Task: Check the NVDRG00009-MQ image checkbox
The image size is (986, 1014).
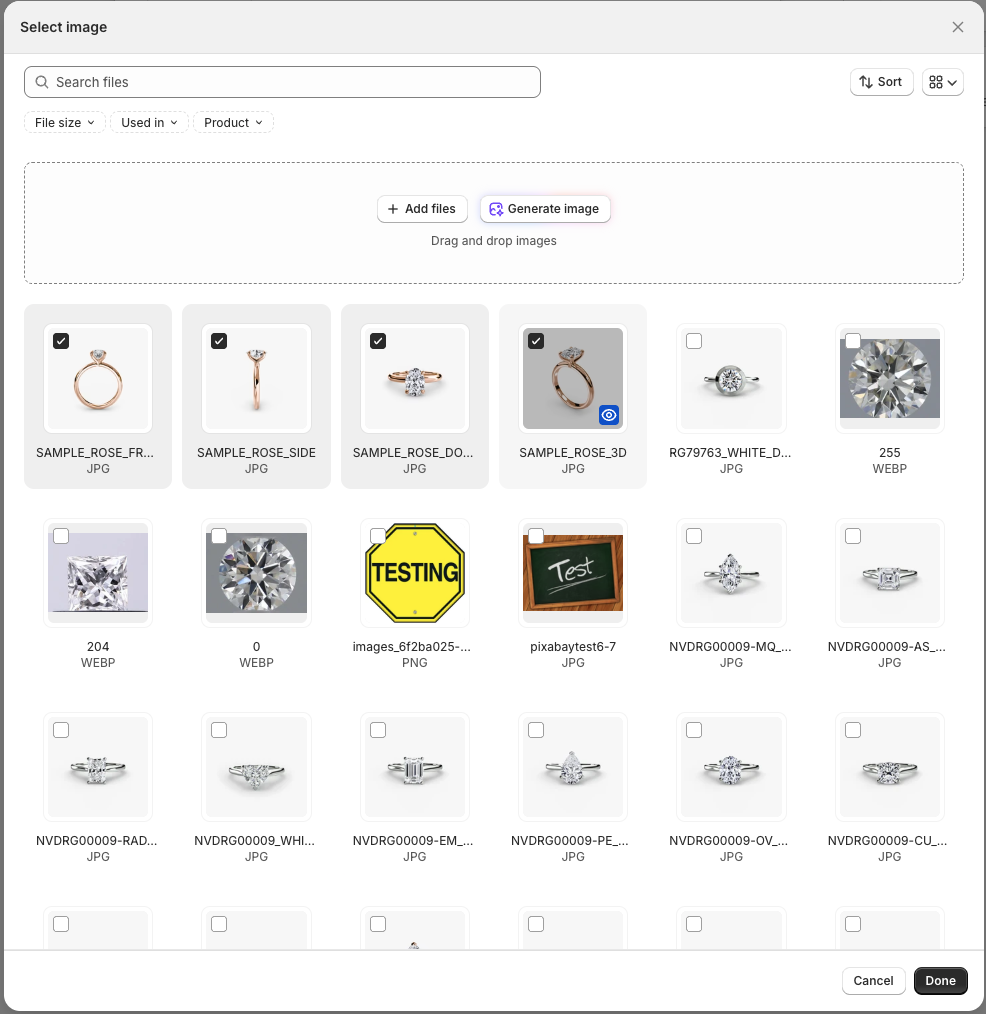Action: pos(694,536)
